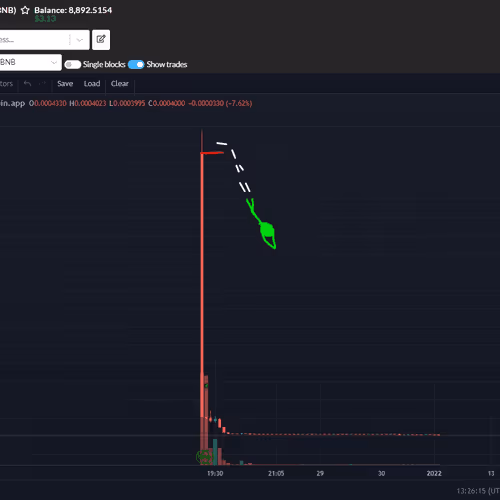Clear the chart drawings
This screenshot has height=500, width=500.
coord(120,83)
